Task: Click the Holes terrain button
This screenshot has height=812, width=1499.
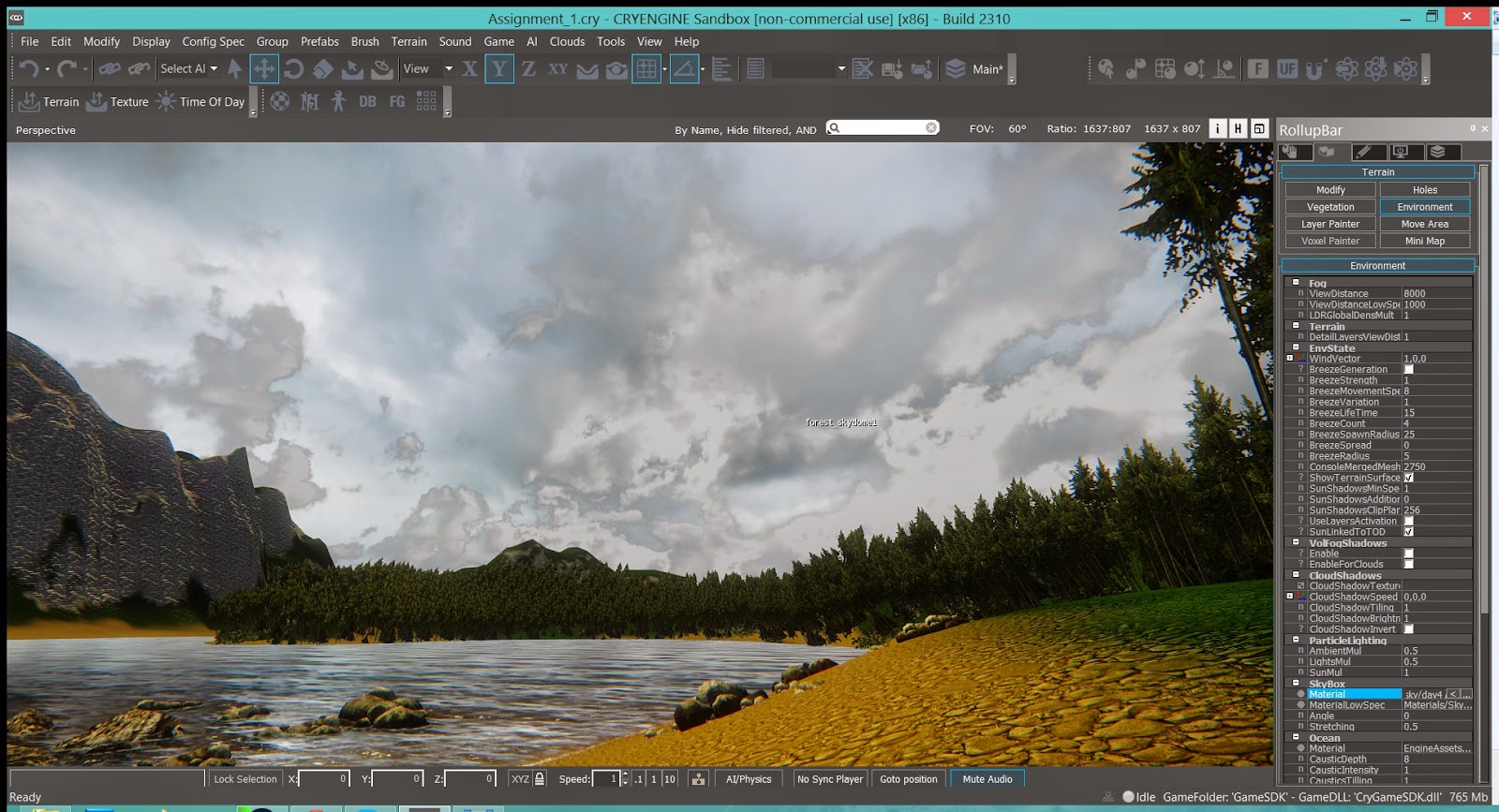Action: [1425, 190]
